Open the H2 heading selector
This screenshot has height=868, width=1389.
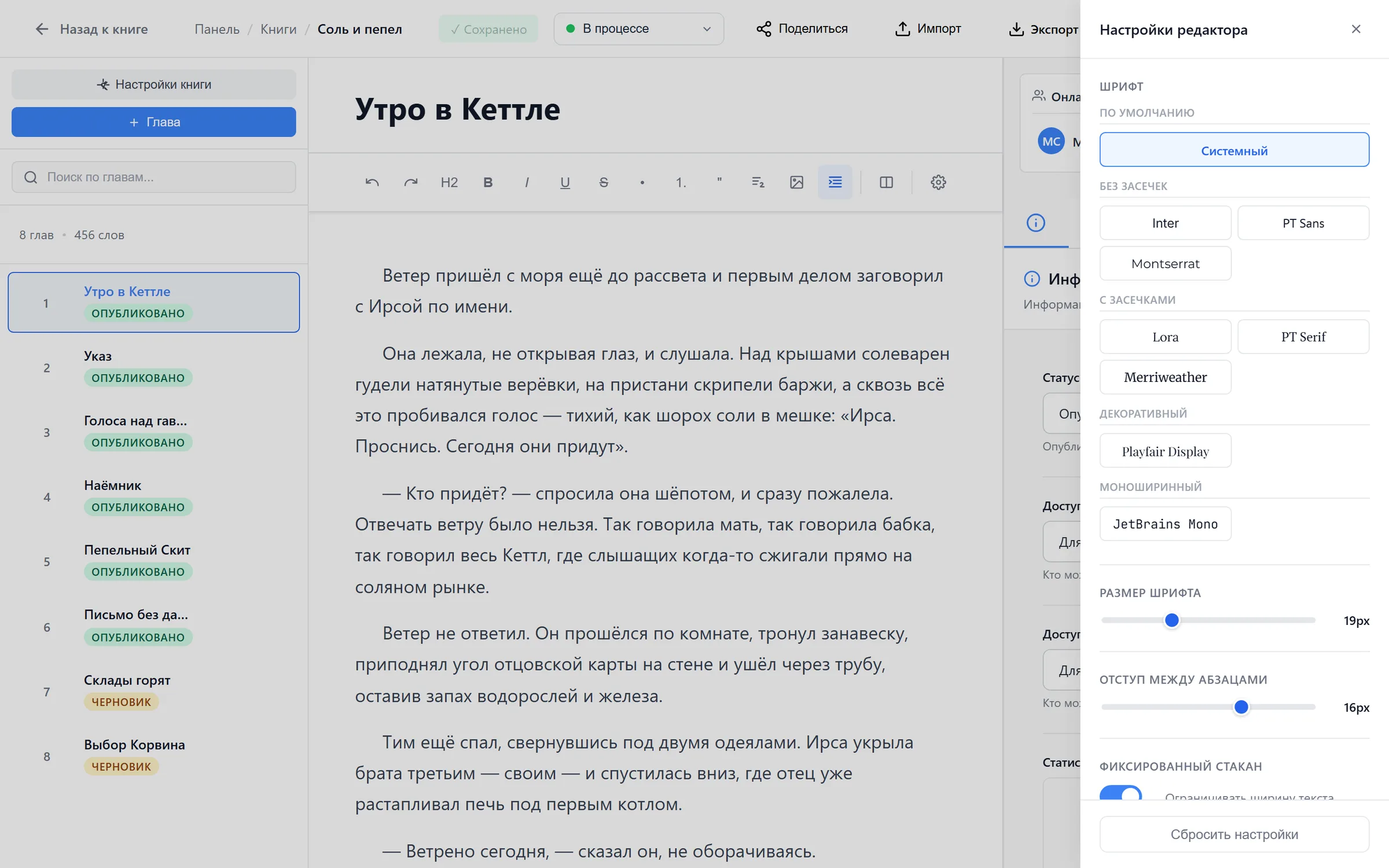coord(449,182)
